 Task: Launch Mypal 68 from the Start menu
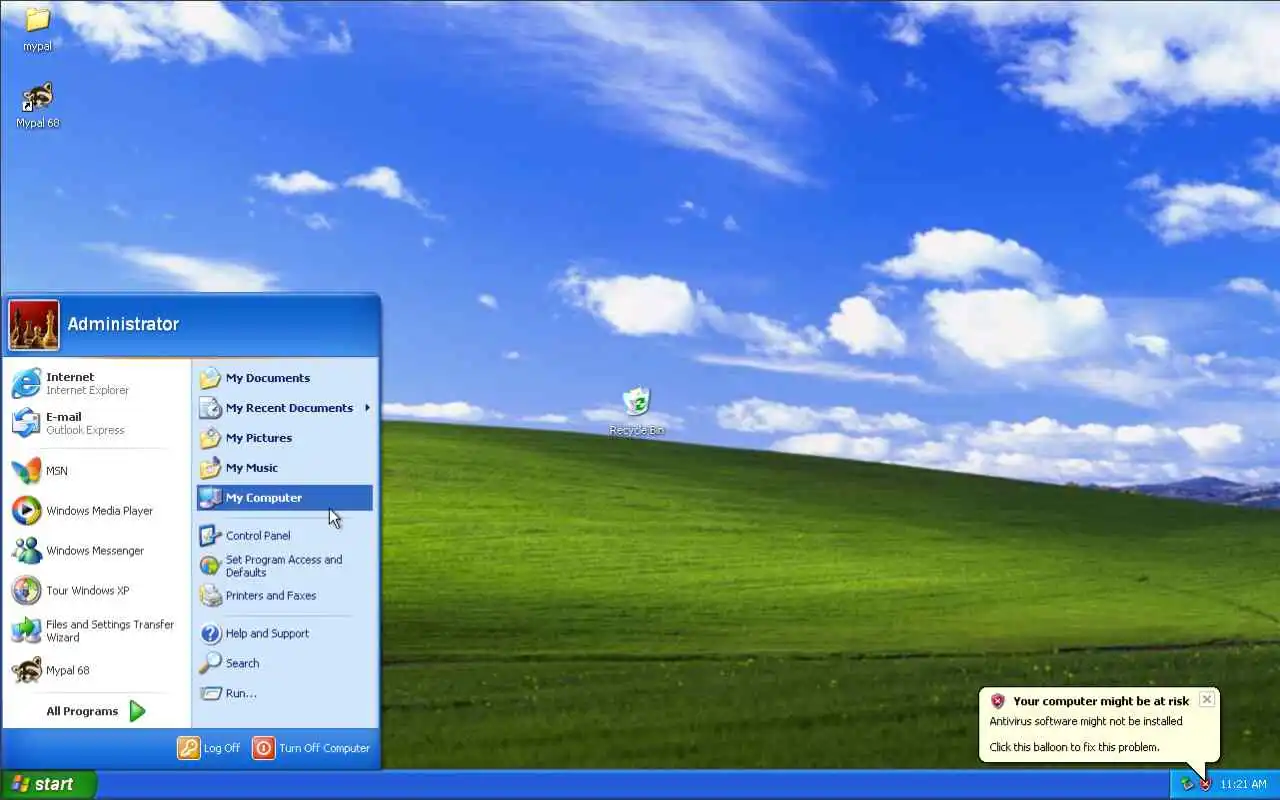click(96, 670)
